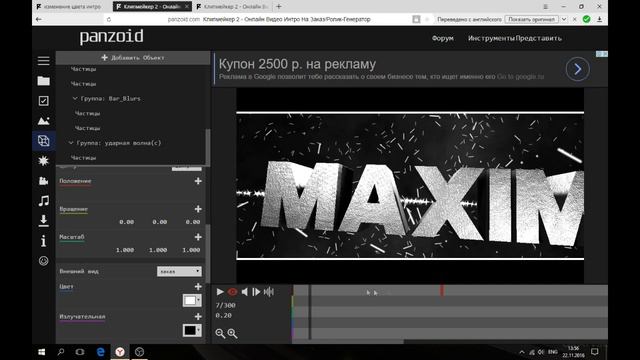Viewport: 640px width, 360px height.
Task: Open the notification center icon
Action: point(595,352)
